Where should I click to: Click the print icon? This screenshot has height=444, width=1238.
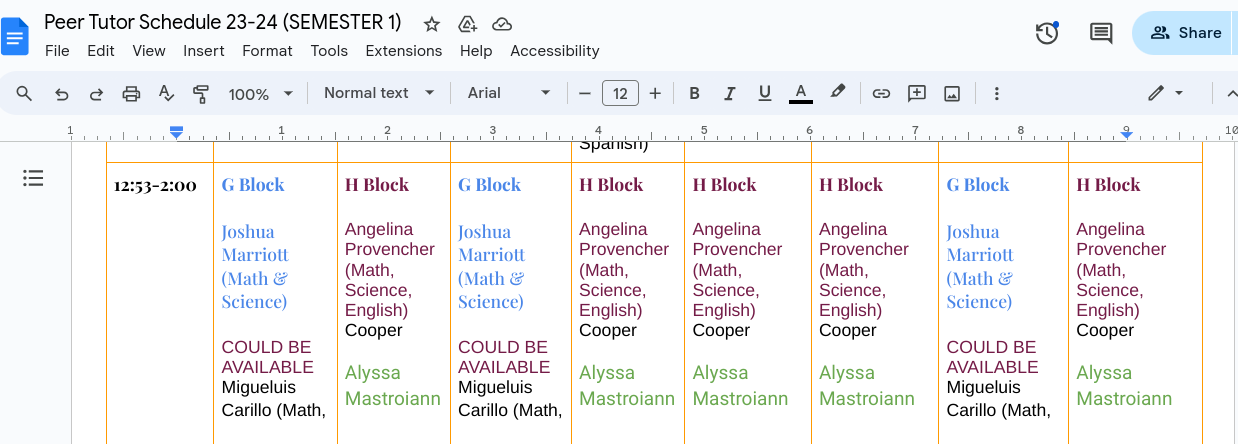pyautogui.click(x=131, y=94)
